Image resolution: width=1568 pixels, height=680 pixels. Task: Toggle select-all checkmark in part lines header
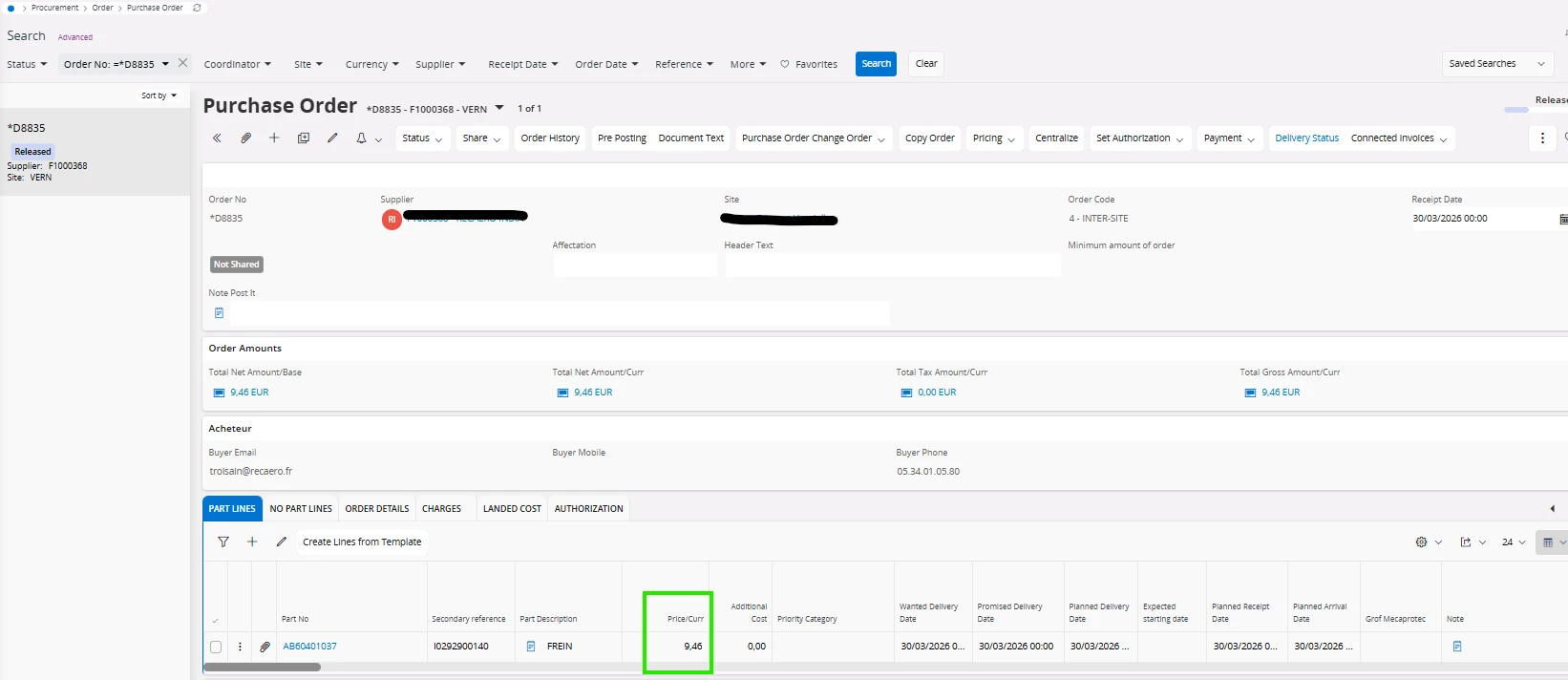click(x=215, y=621)
